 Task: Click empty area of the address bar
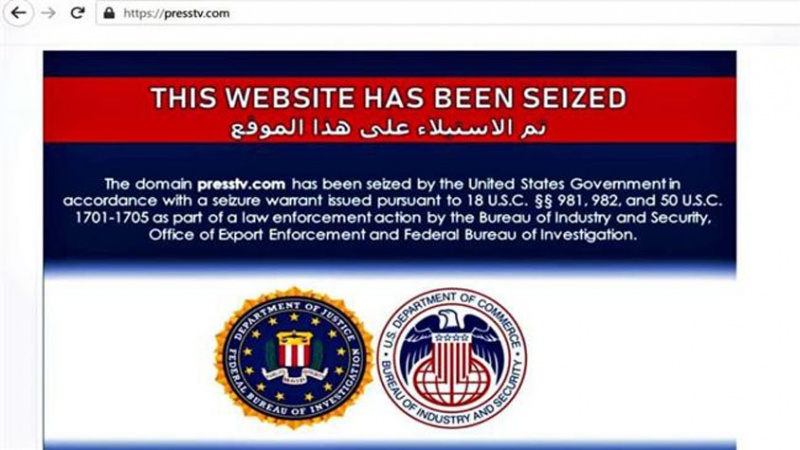coord(510,13)
